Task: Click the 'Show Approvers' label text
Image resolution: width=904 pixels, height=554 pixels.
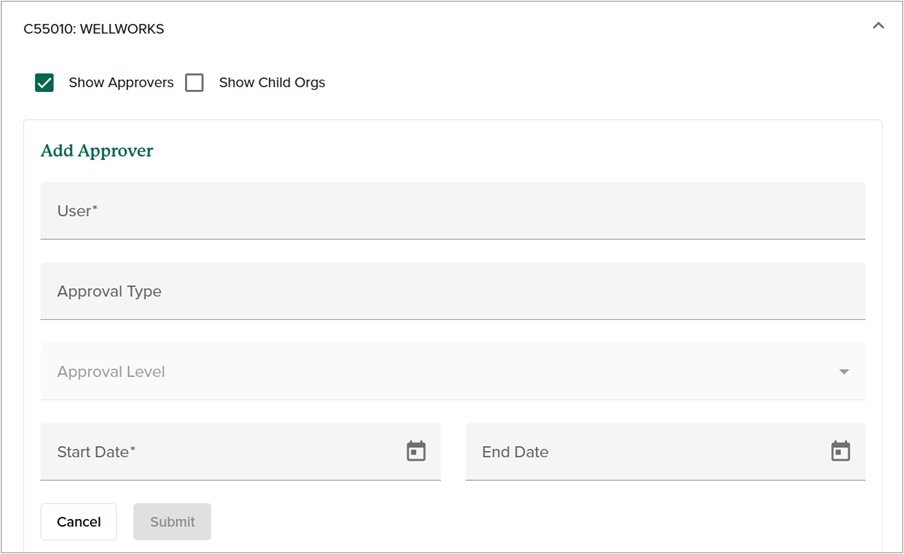Action: click(121, 83)
